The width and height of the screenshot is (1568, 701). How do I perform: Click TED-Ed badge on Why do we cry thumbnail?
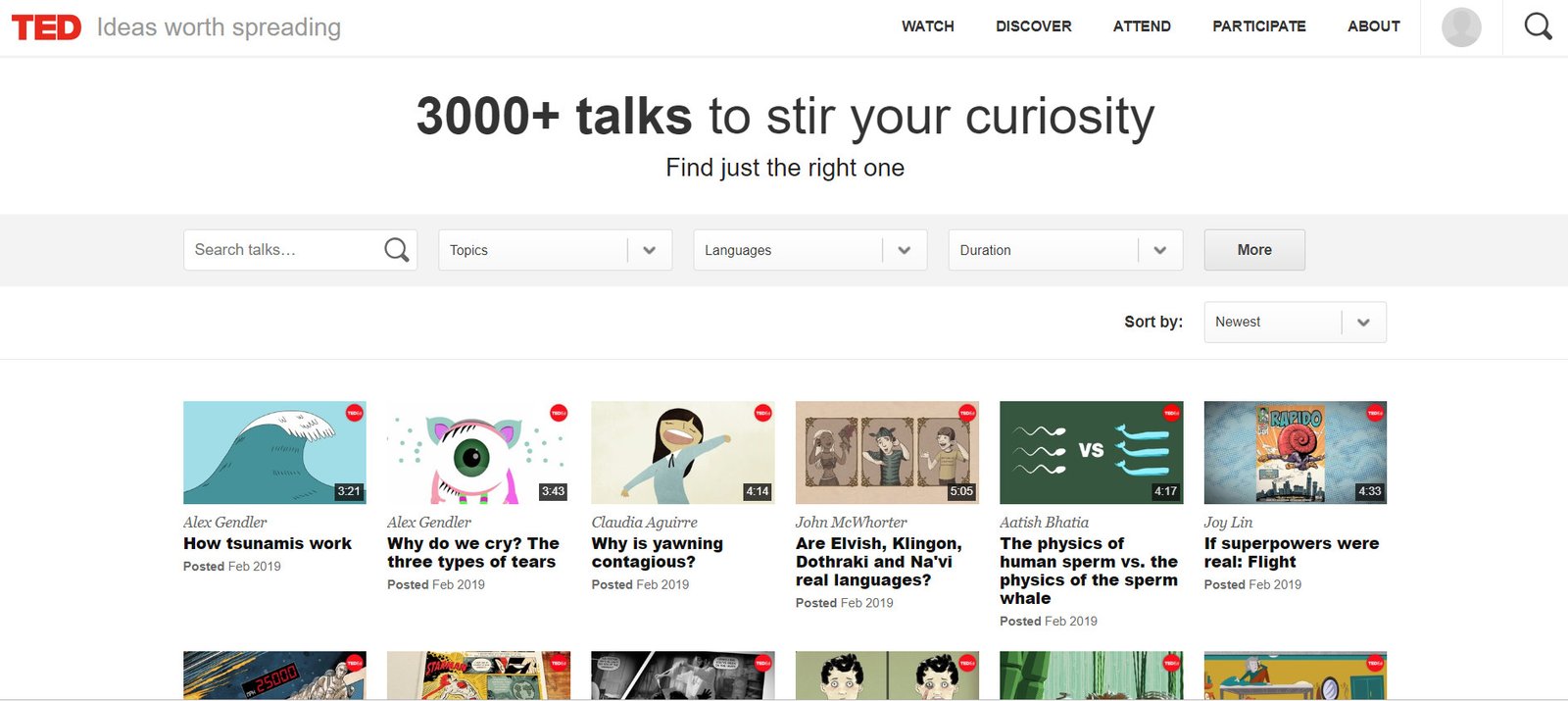559,413
